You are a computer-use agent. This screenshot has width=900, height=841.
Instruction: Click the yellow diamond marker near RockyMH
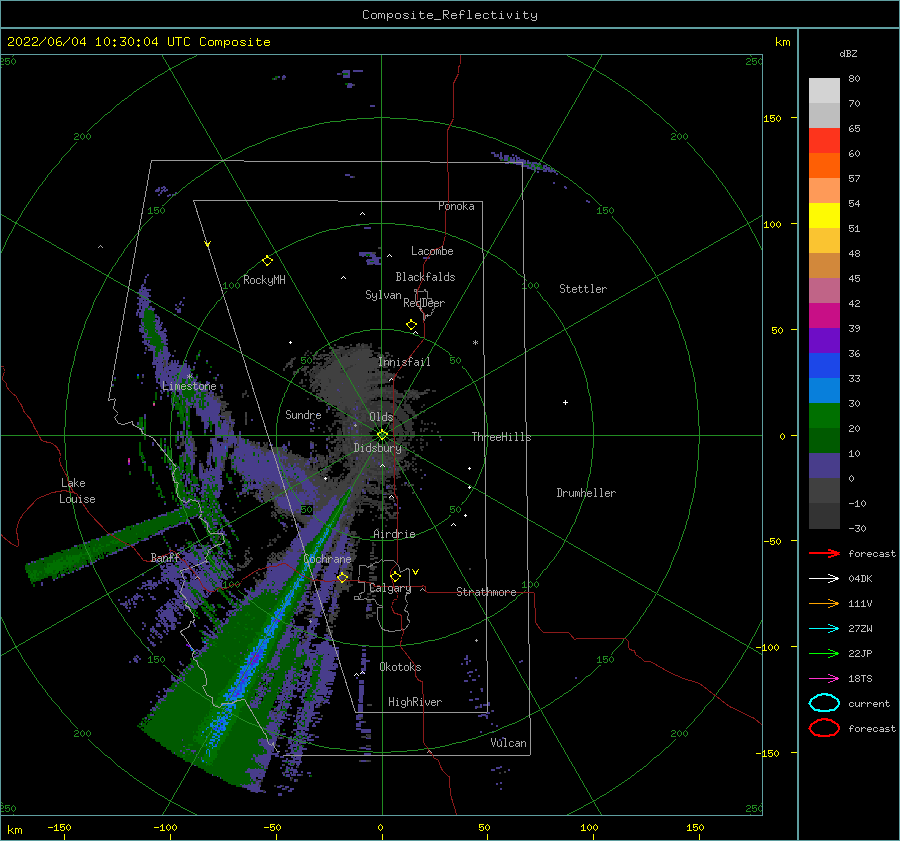click(x=267, y=261)
